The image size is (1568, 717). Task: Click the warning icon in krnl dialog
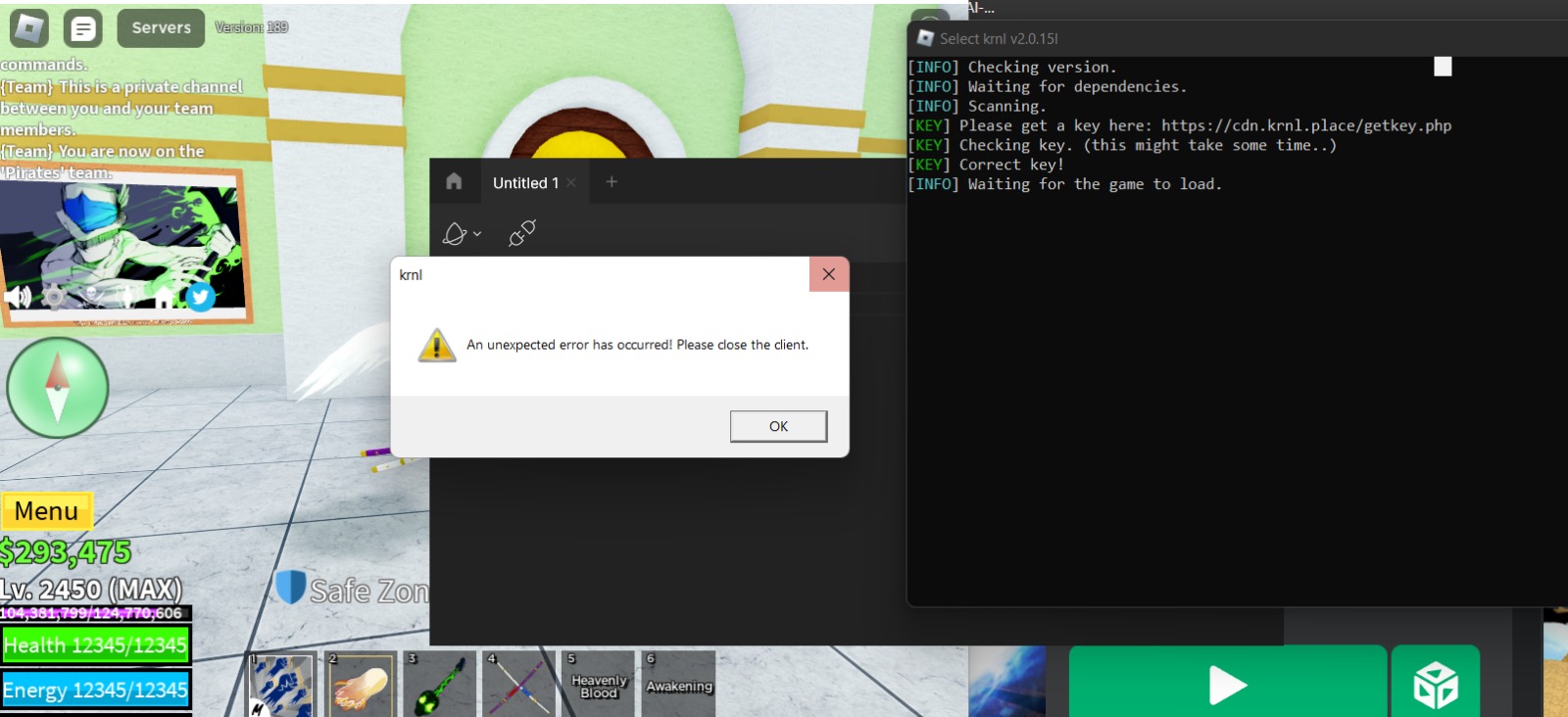437,345
